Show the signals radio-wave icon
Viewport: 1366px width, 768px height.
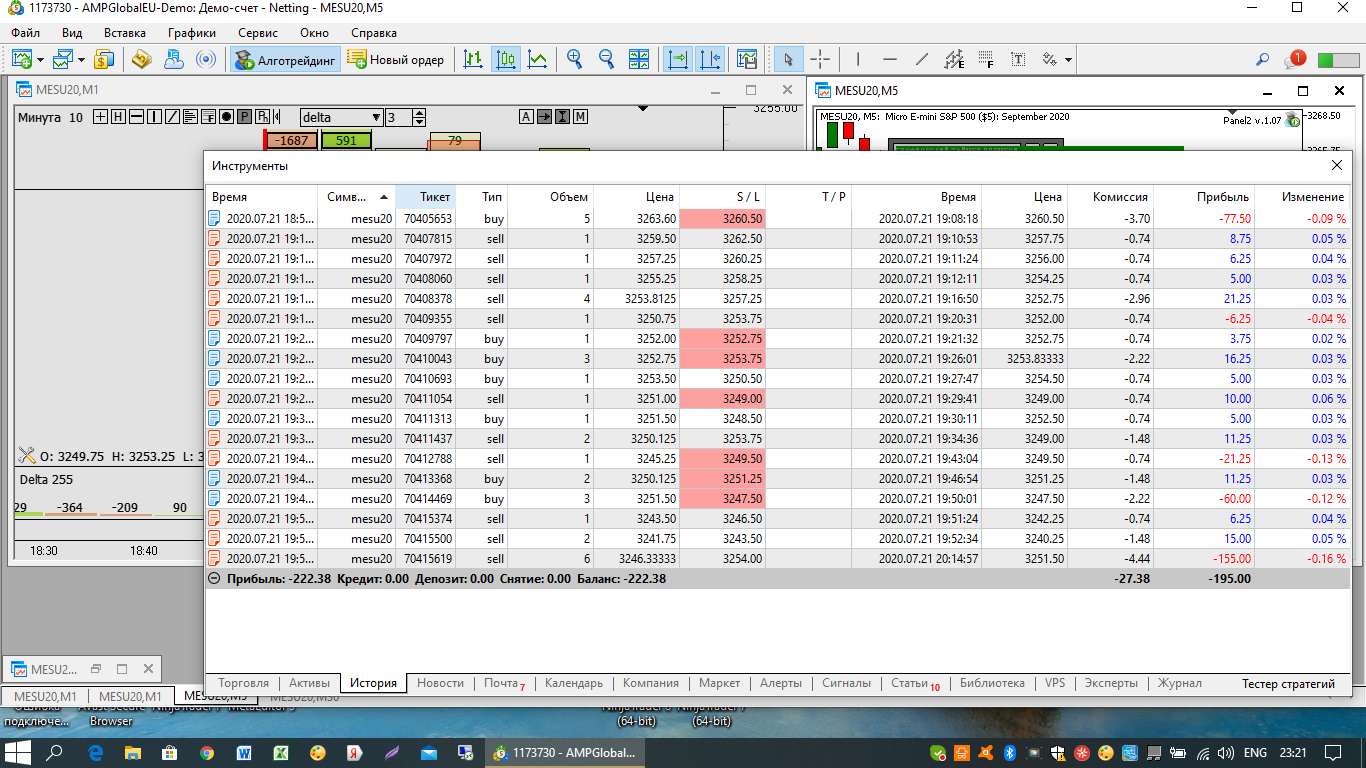206,59
